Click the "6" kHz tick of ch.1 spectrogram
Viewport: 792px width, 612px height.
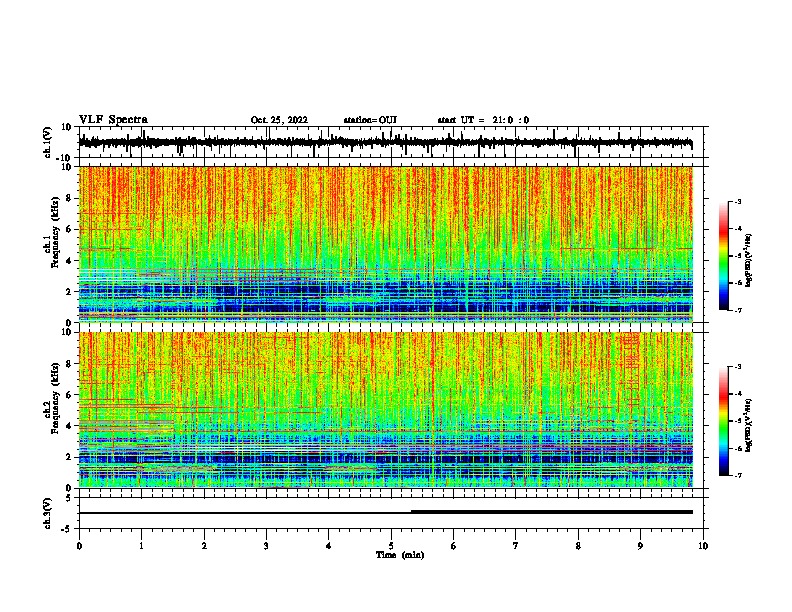[69, 229]
